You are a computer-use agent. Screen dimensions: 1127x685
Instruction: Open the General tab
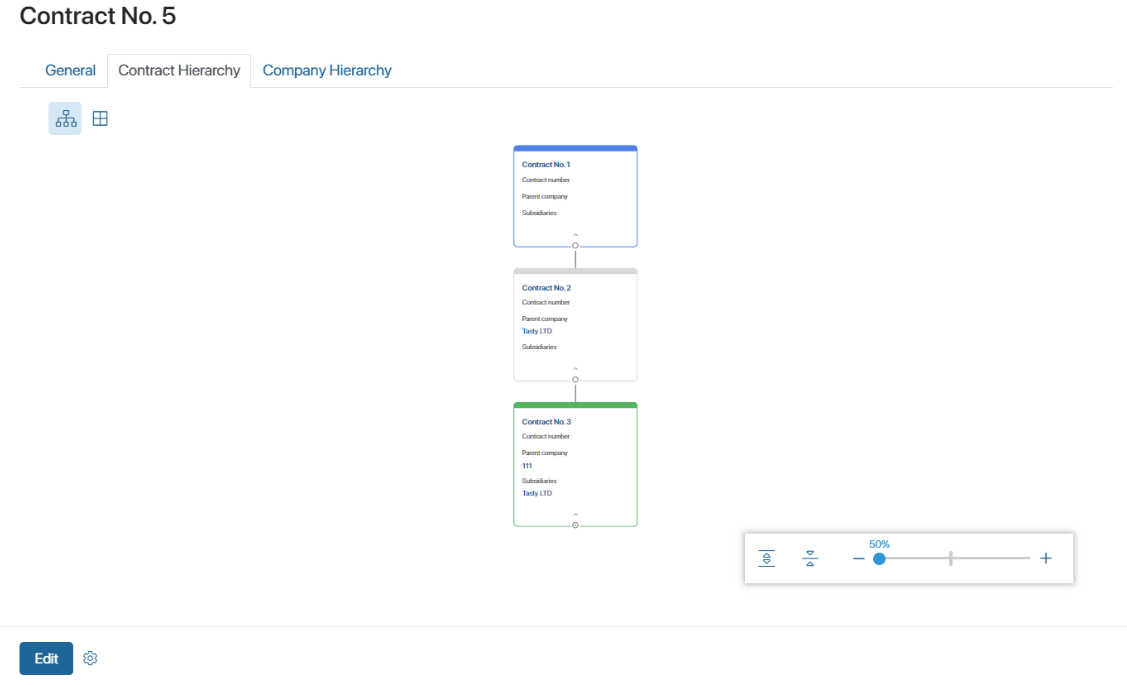70,70
